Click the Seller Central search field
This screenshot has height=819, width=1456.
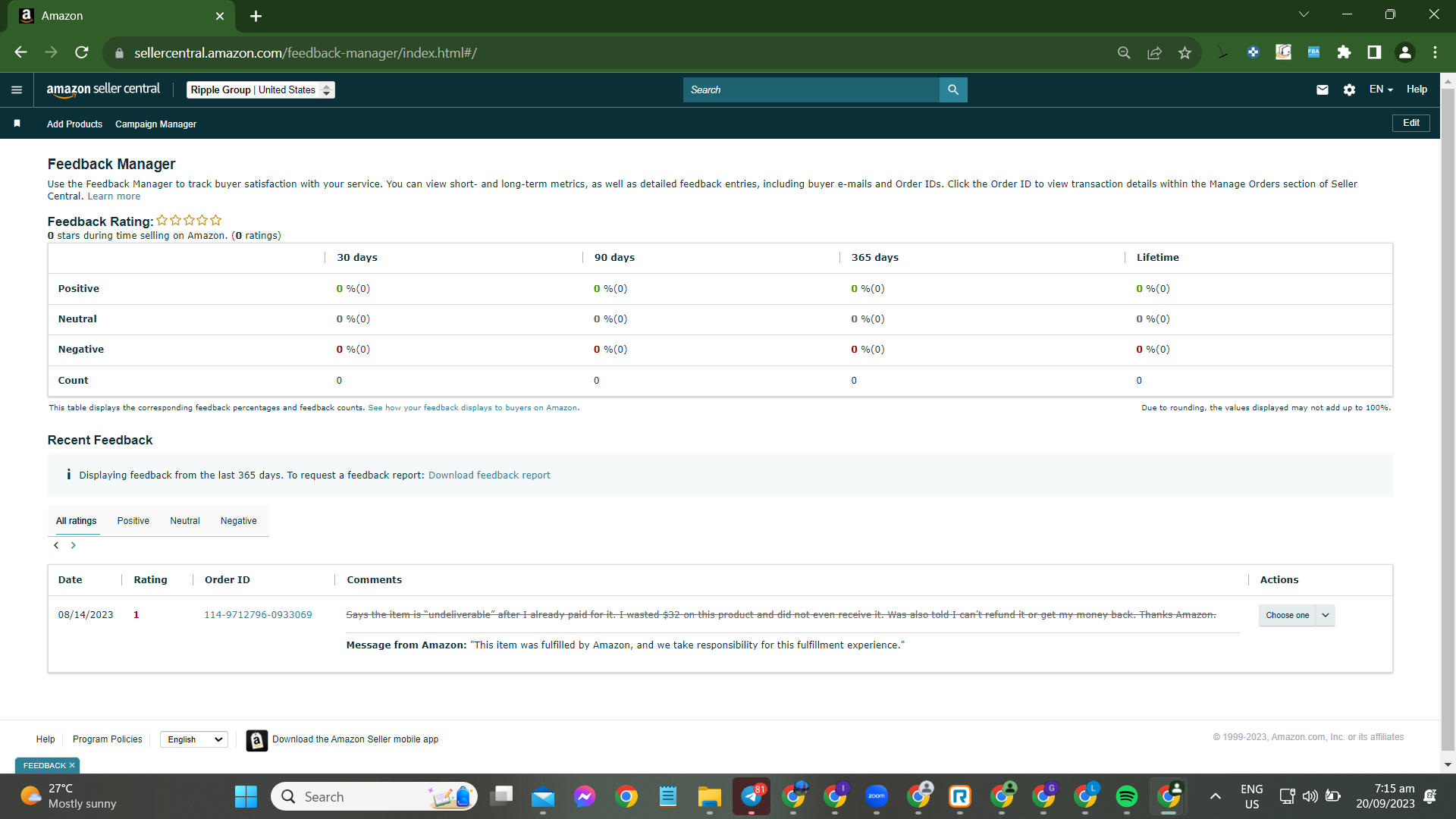pos(811,89)
